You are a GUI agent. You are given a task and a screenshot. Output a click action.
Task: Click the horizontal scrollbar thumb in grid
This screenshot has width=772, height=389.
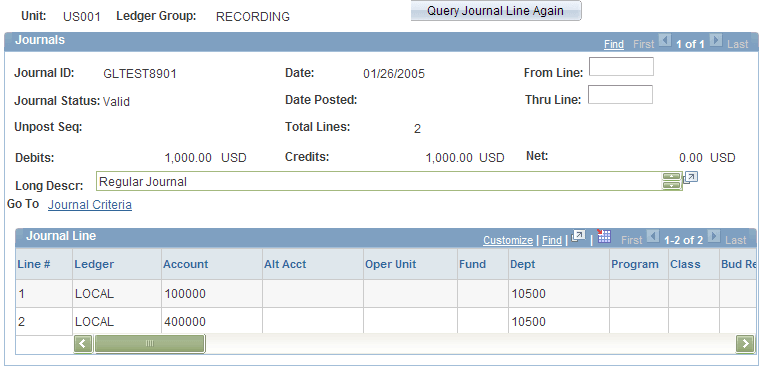click(150, 344)
